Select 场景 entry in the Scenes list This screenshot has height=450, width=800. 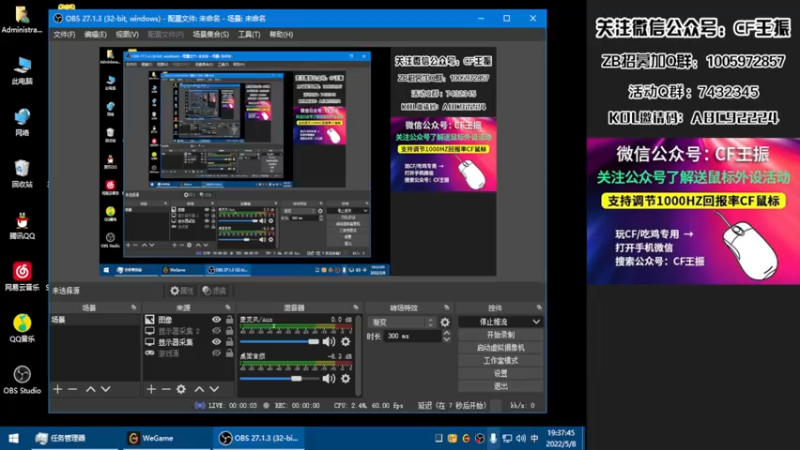pyautogui.click(x=95, y=320)
